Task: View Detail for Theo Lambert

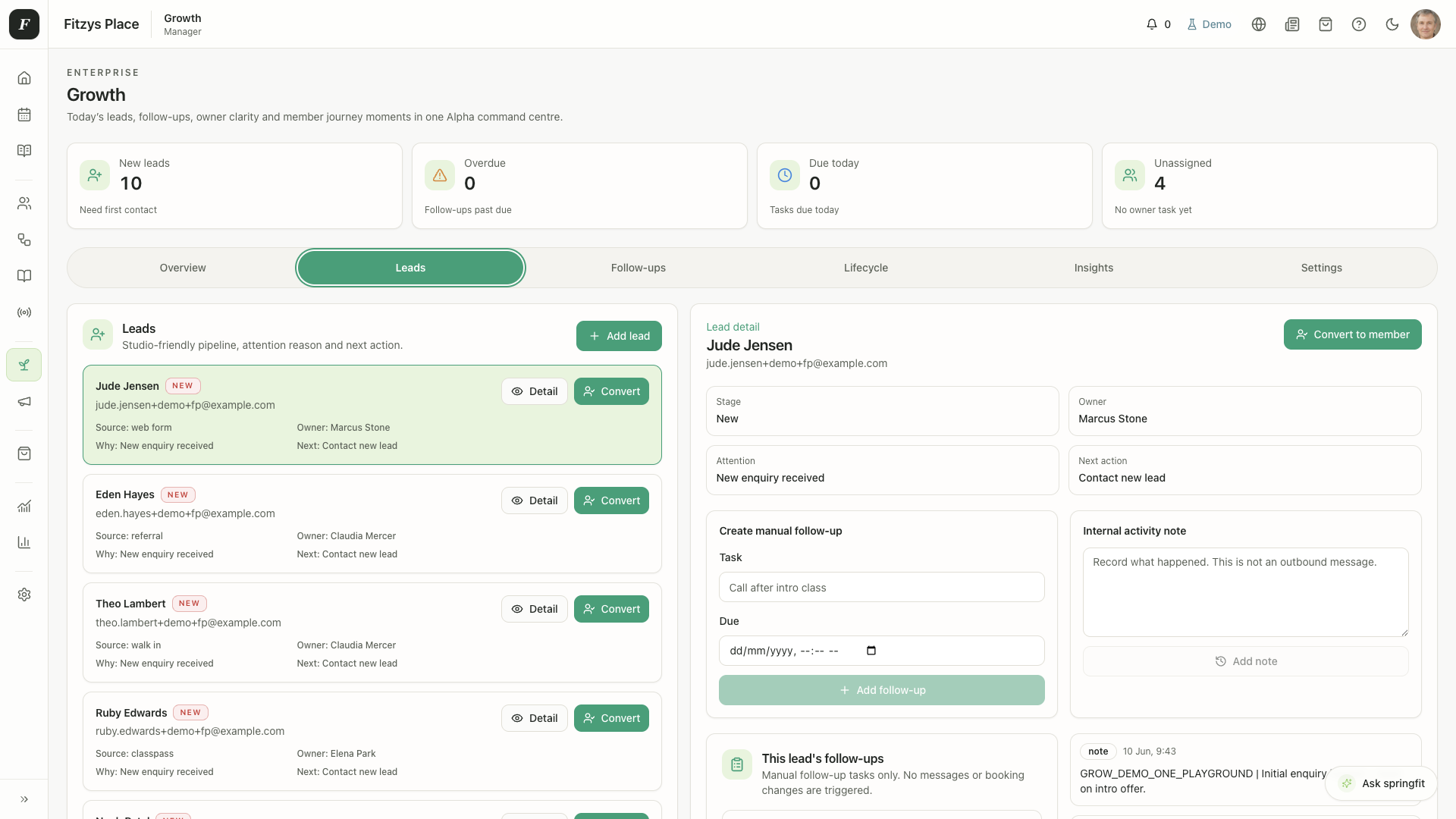Action: (x=535, y=609)
